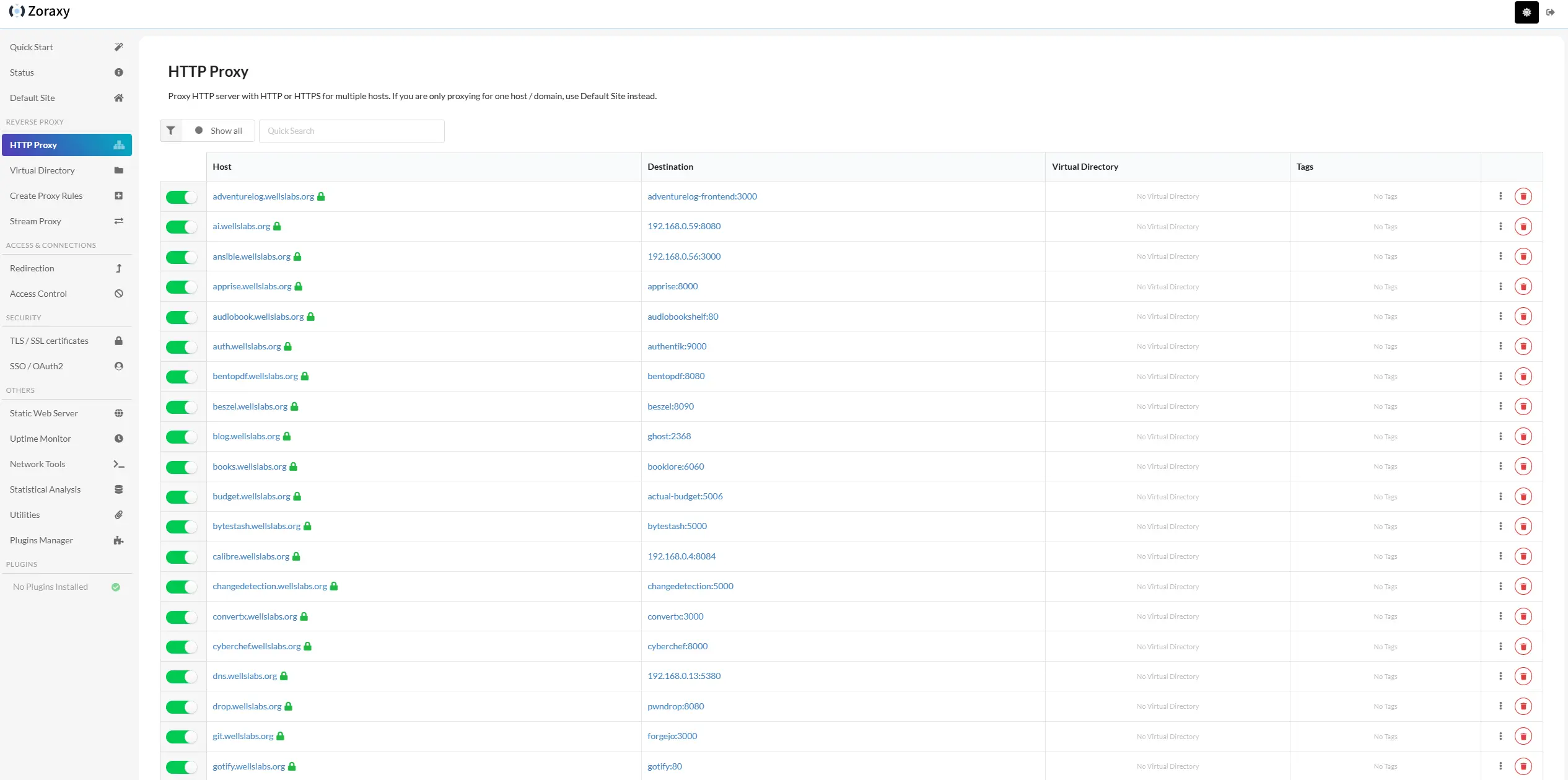1568x780 pixels.
Task: Remove drop.wellslabs.org via trash icon
Action: 1523,706
